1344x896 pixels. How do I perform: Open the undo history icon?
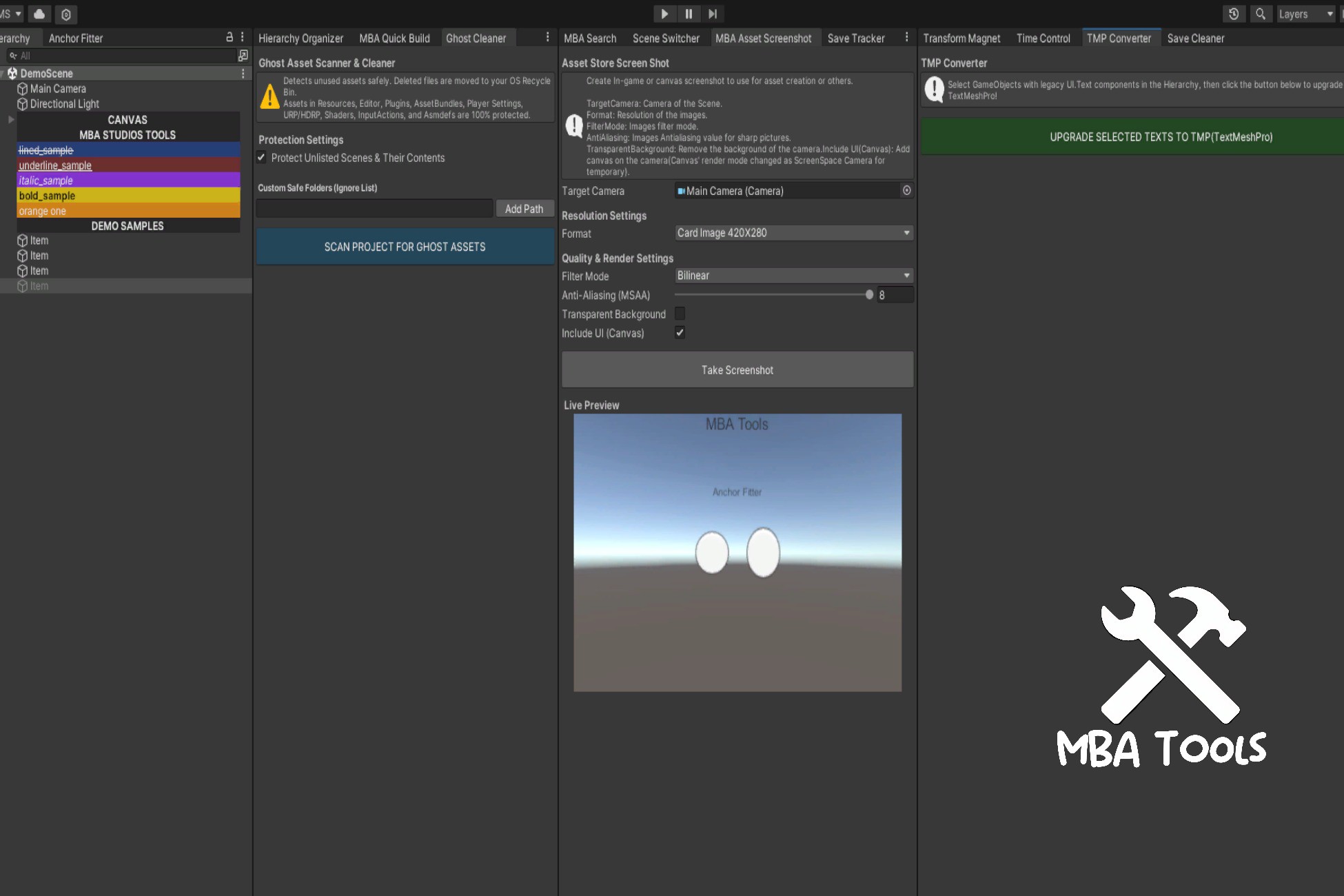[1234, 14]
